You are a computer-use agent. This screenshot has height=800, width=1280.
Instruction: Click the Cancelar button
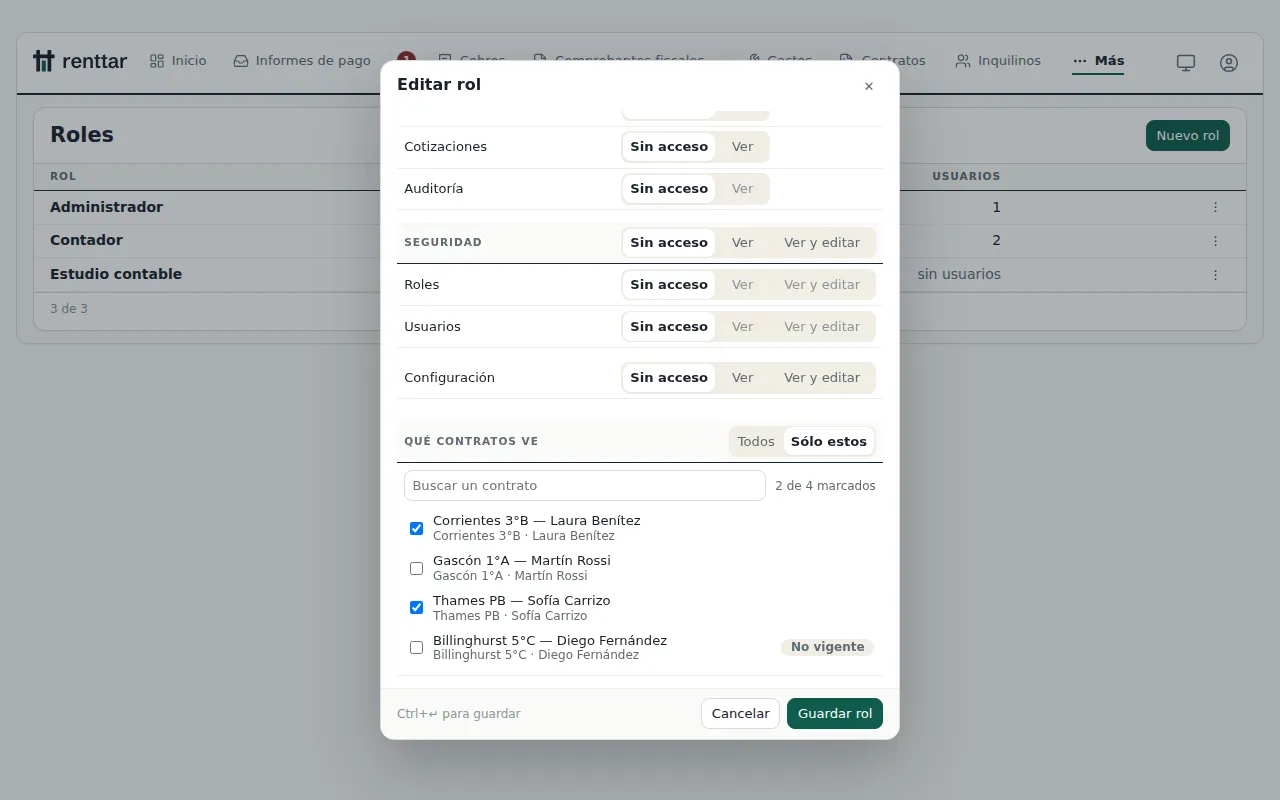[740, 714]
